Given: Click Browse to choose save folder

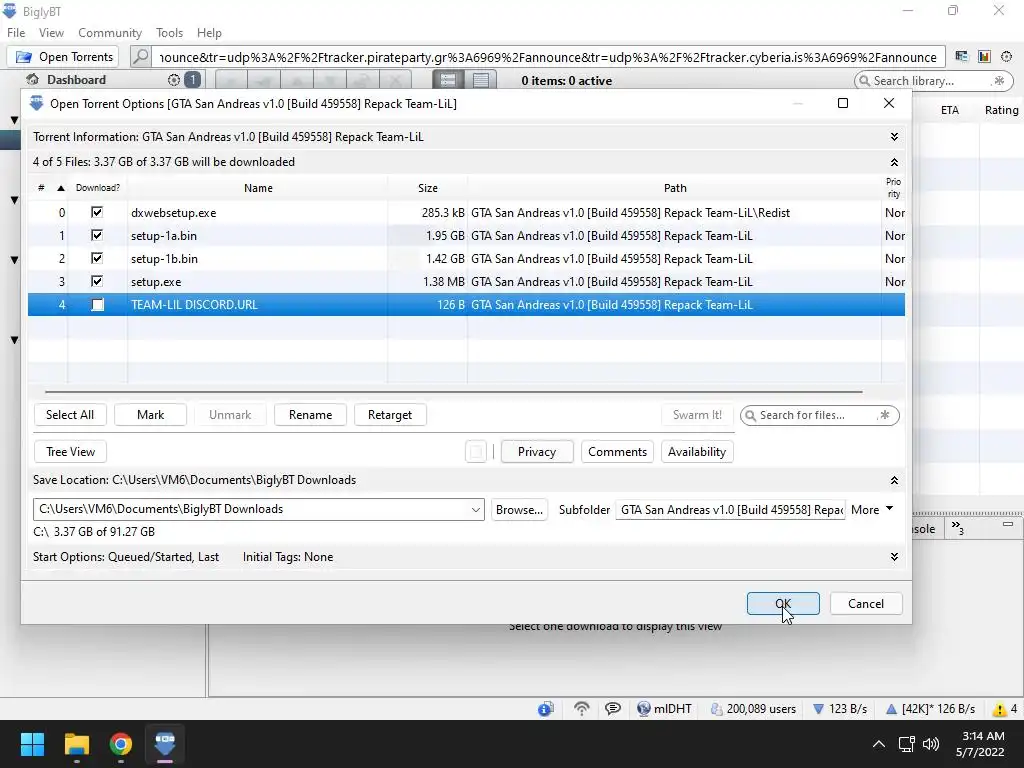Looking at the screenshot, I should point(519,509).
